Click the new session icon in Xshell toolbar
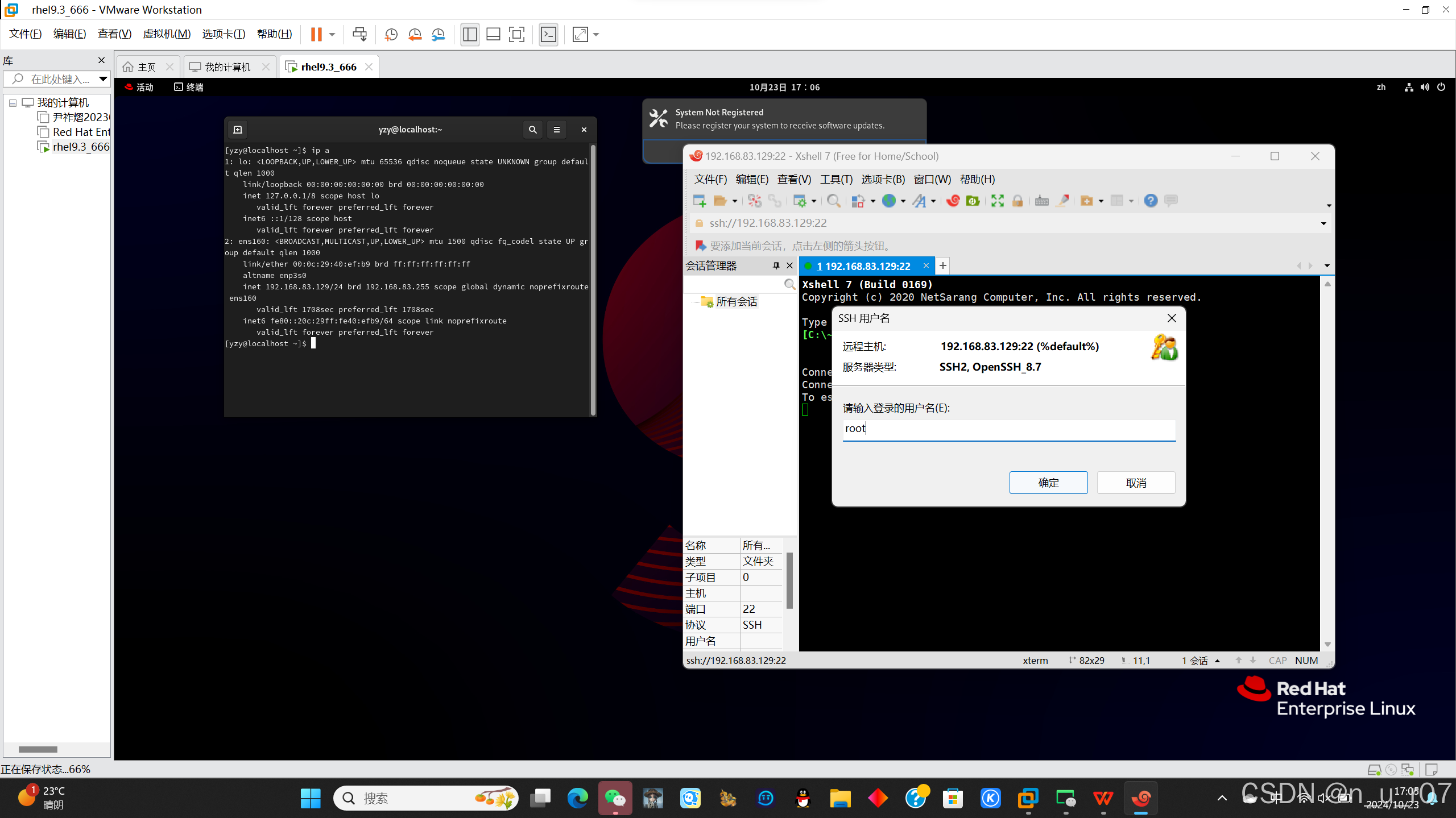The image size is (1456, 818). [x=699, y=201]
